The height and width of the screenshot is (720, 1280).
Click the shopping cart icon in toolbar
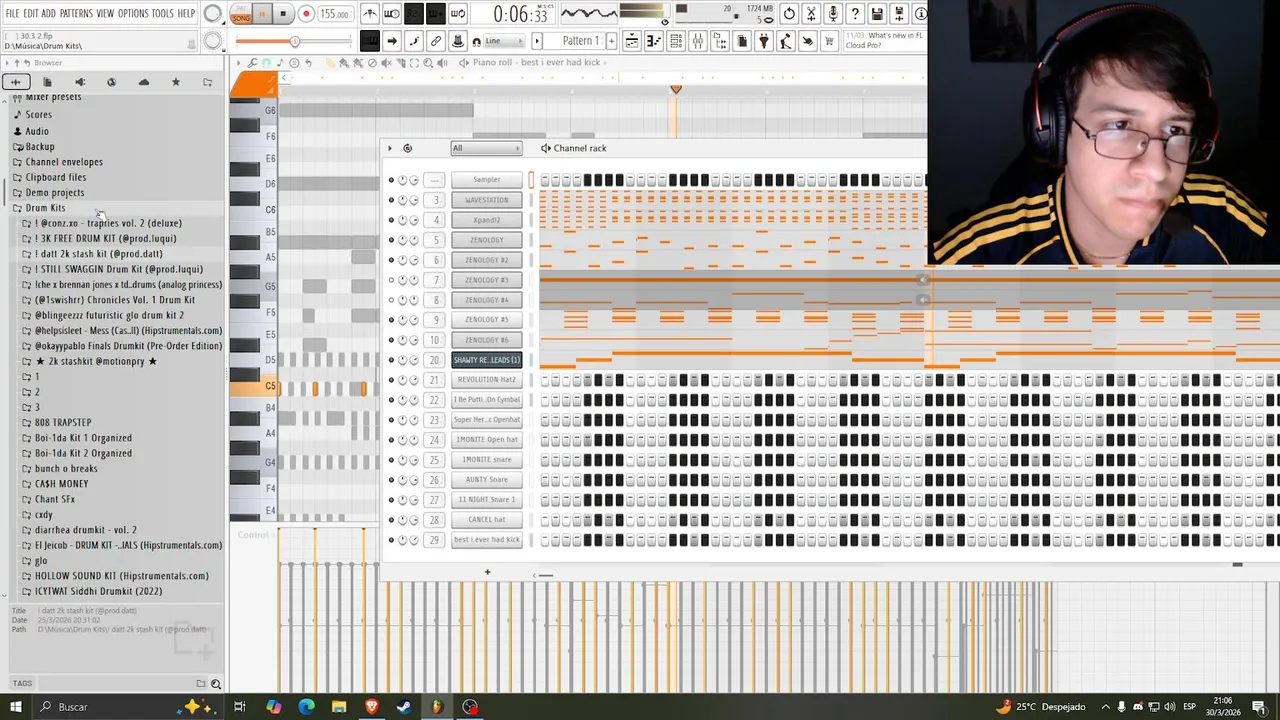(x=828, y=41)
